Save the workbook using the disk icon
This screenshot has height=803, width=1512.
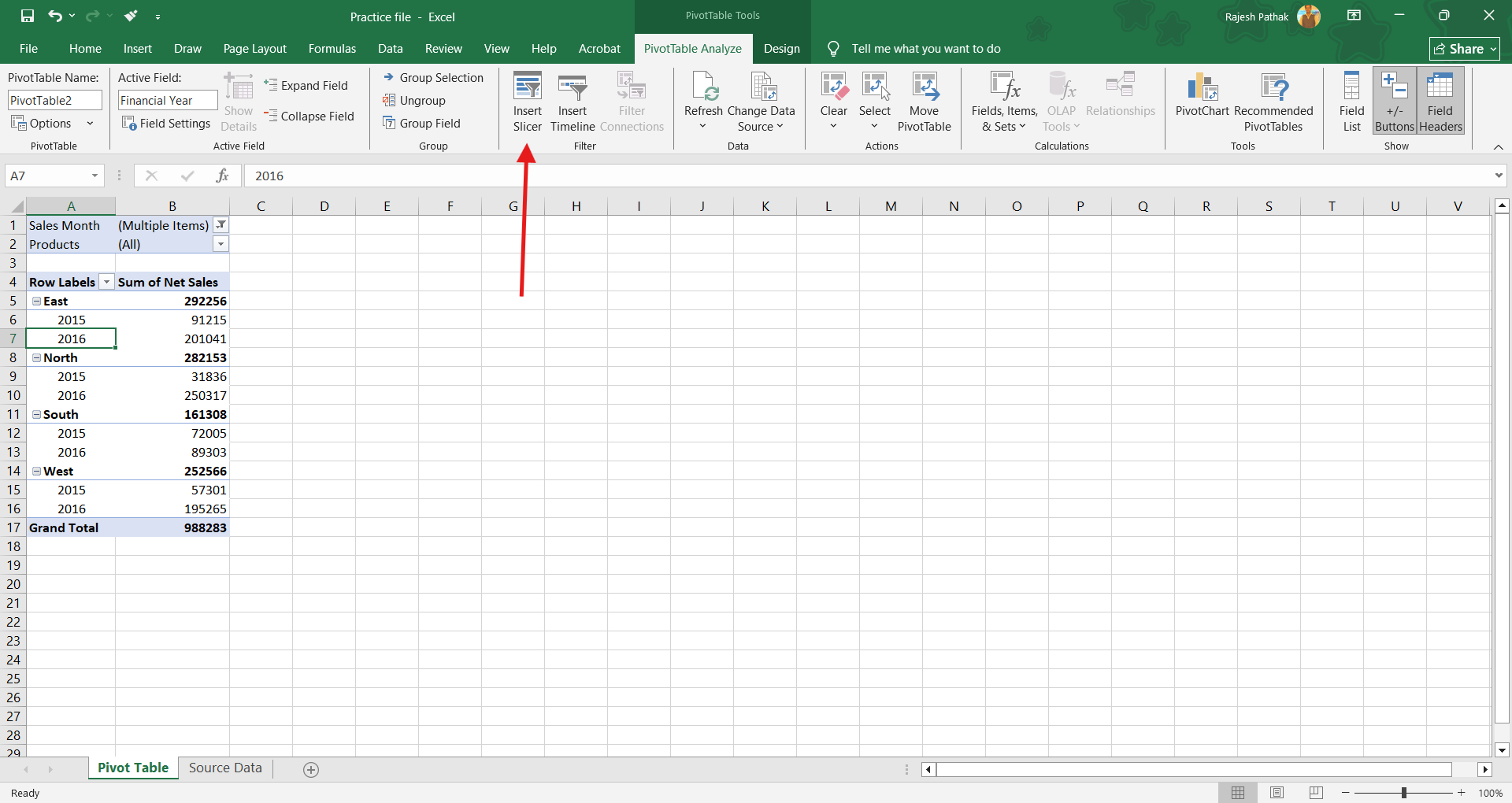28,16
